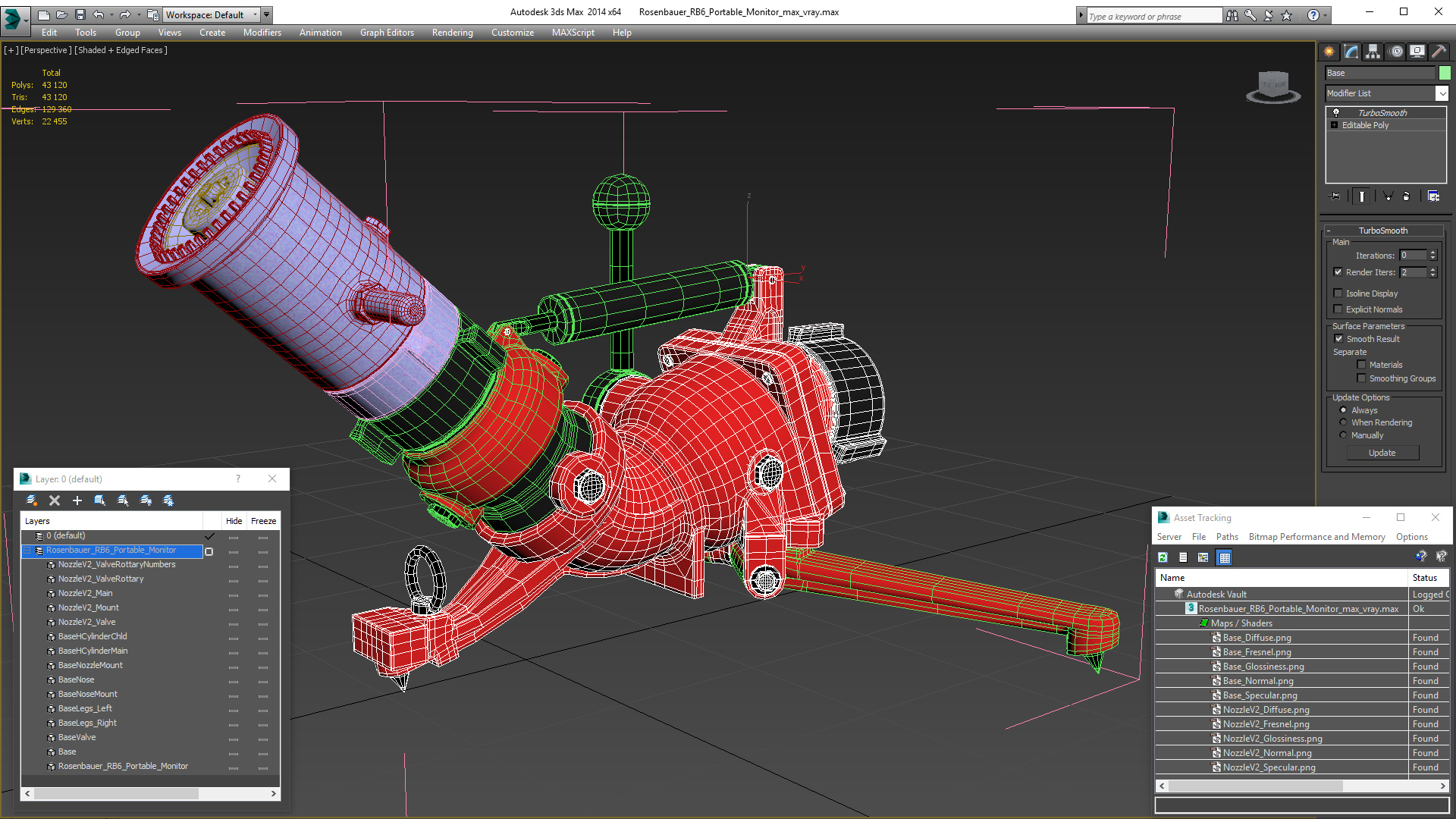This screenshot has height=819, width=1456.
Task: Select Manually update option
Action: 1343,435
